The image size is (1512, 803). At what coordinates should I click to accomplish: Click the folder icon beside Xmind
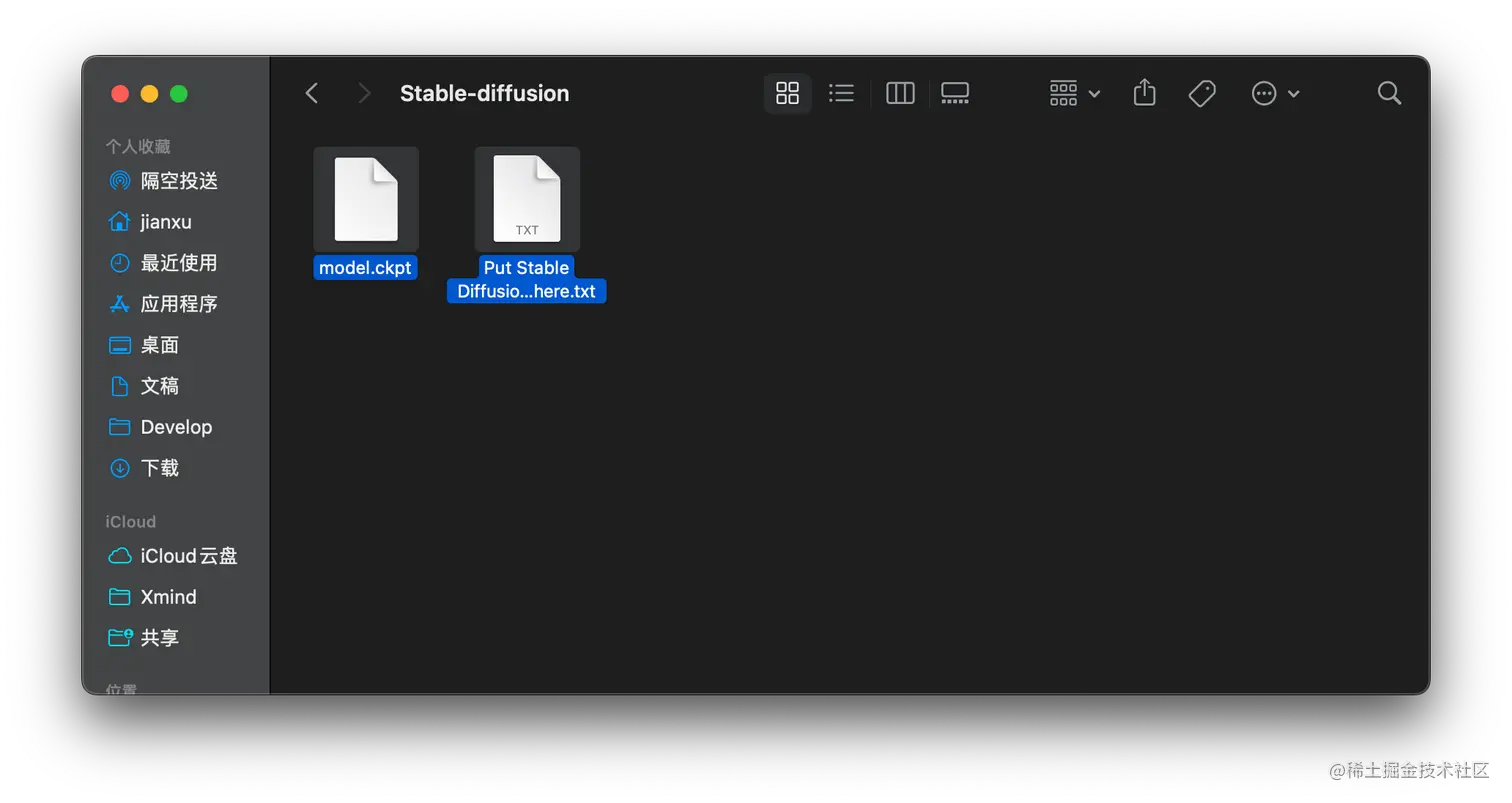120,597
